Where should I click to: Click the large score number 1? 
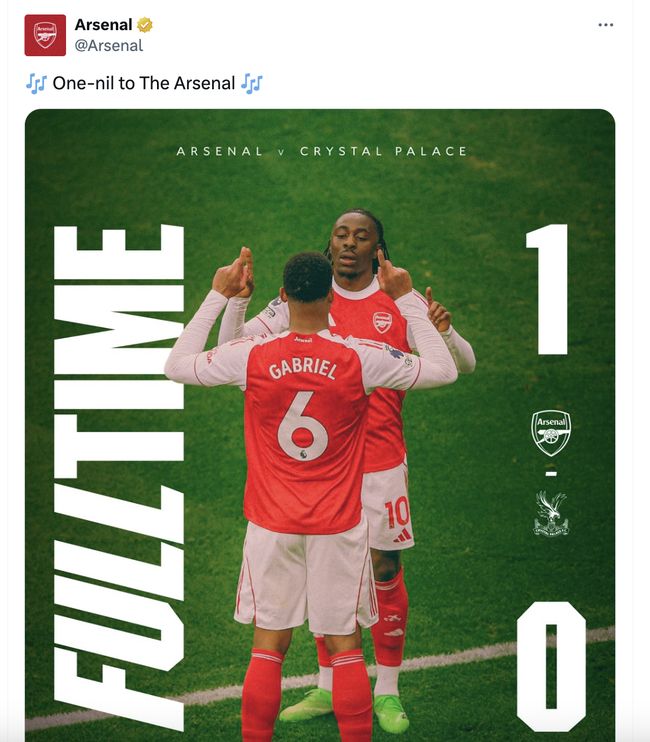(549, 290)
